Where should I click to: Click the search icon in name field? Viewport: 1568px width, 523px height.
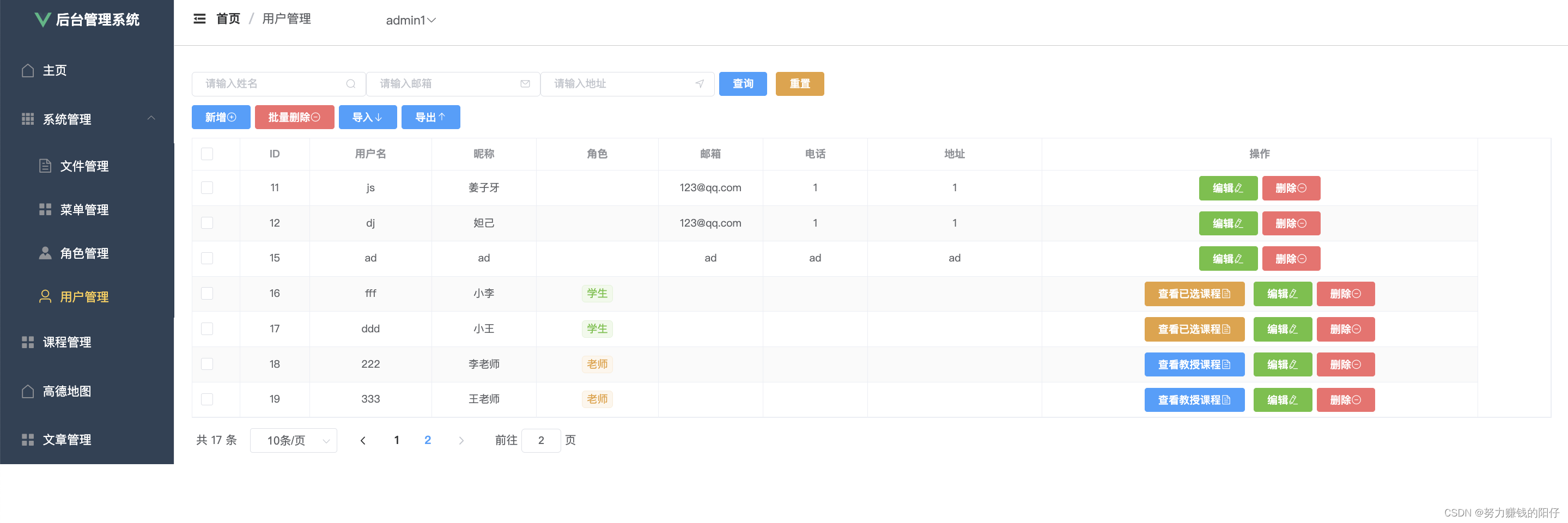[351, 84]
